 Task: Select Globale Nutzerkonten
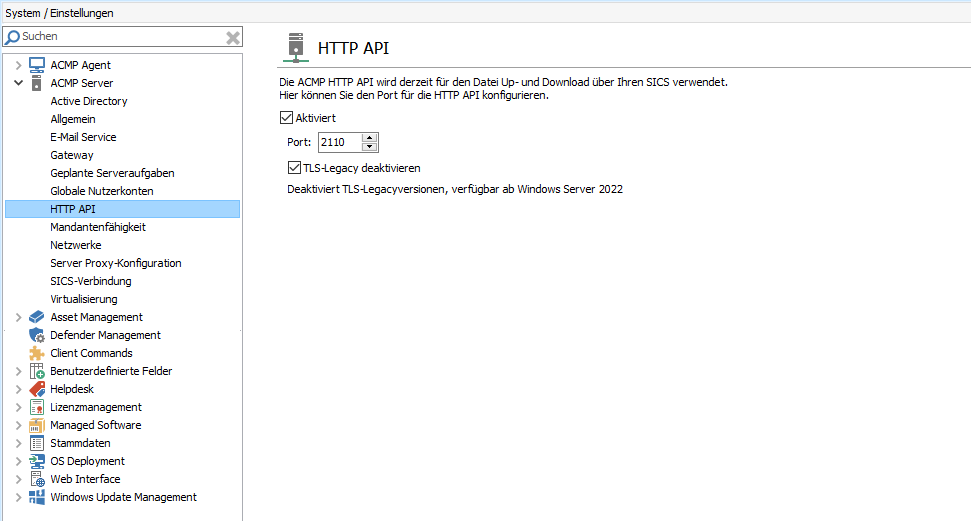point(102,191)
